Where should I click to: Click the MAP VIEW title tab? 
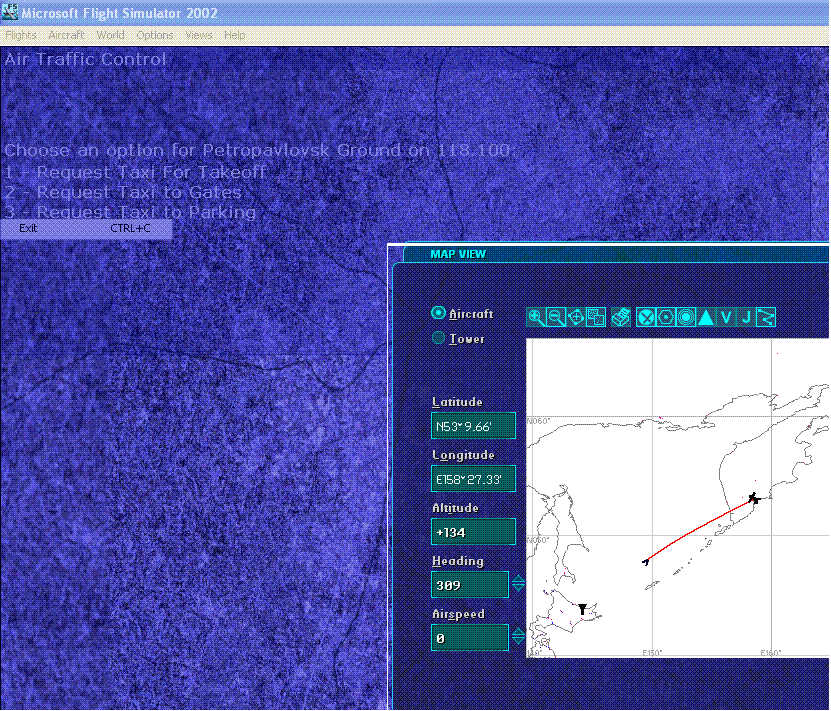pos(458,254)
